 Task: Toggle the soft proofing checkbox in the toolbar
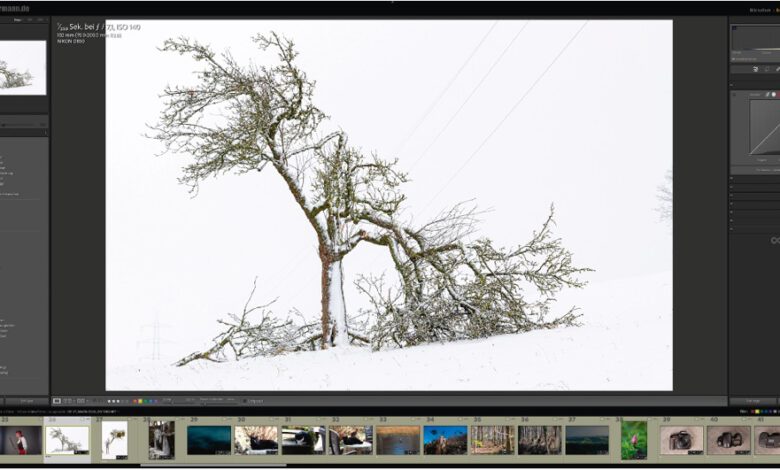tap(244, 401)
